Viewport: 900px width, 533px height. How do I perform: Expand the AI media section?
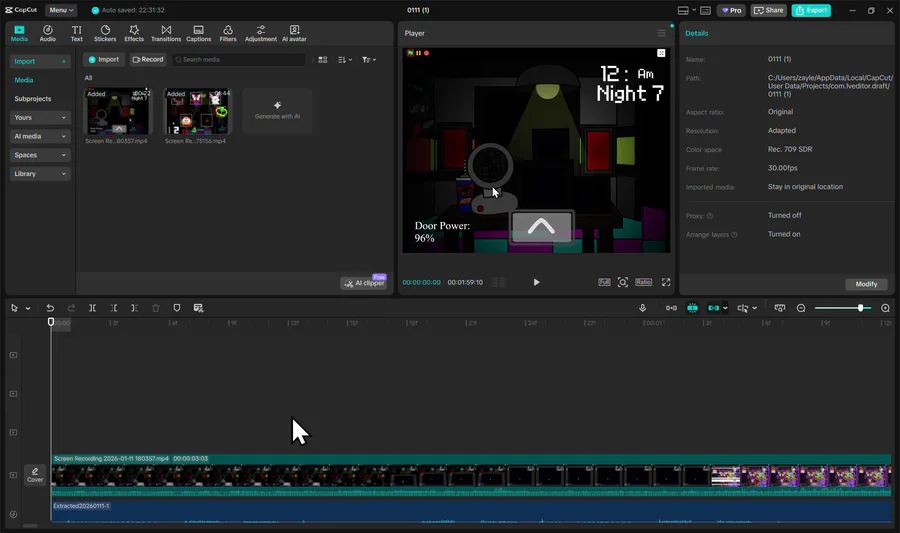point(40,137)
